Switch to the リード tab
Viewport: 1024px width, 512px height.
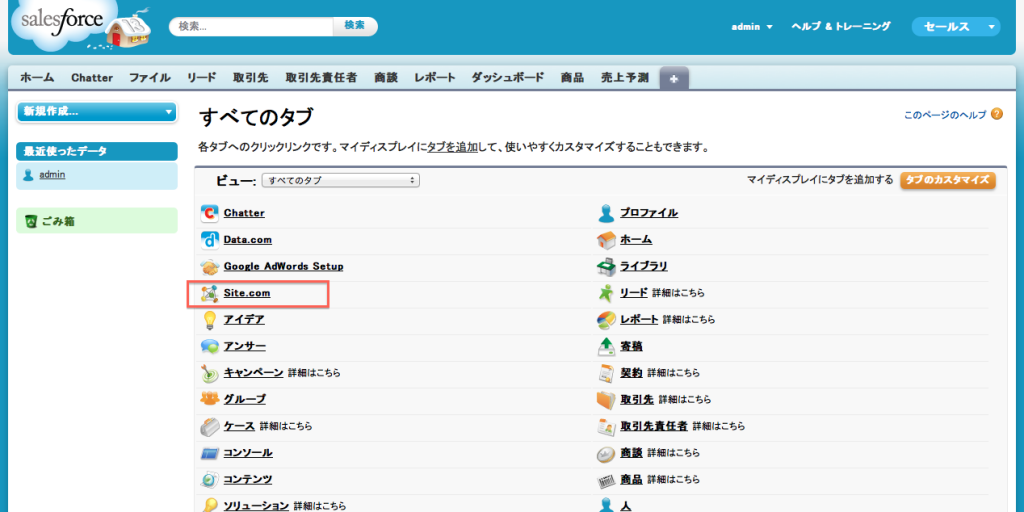[201, 78]
